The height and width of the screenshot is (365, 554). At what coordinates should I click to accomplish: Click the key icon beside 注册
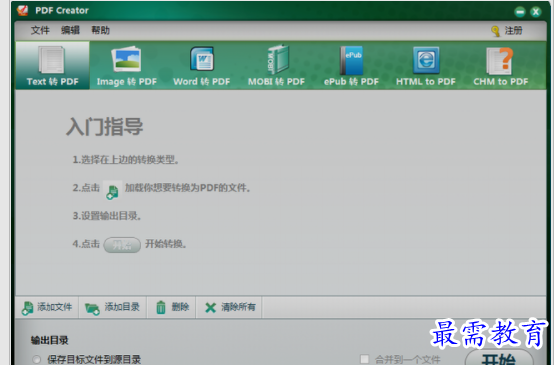pyautogui.click(x=495, y=31)
